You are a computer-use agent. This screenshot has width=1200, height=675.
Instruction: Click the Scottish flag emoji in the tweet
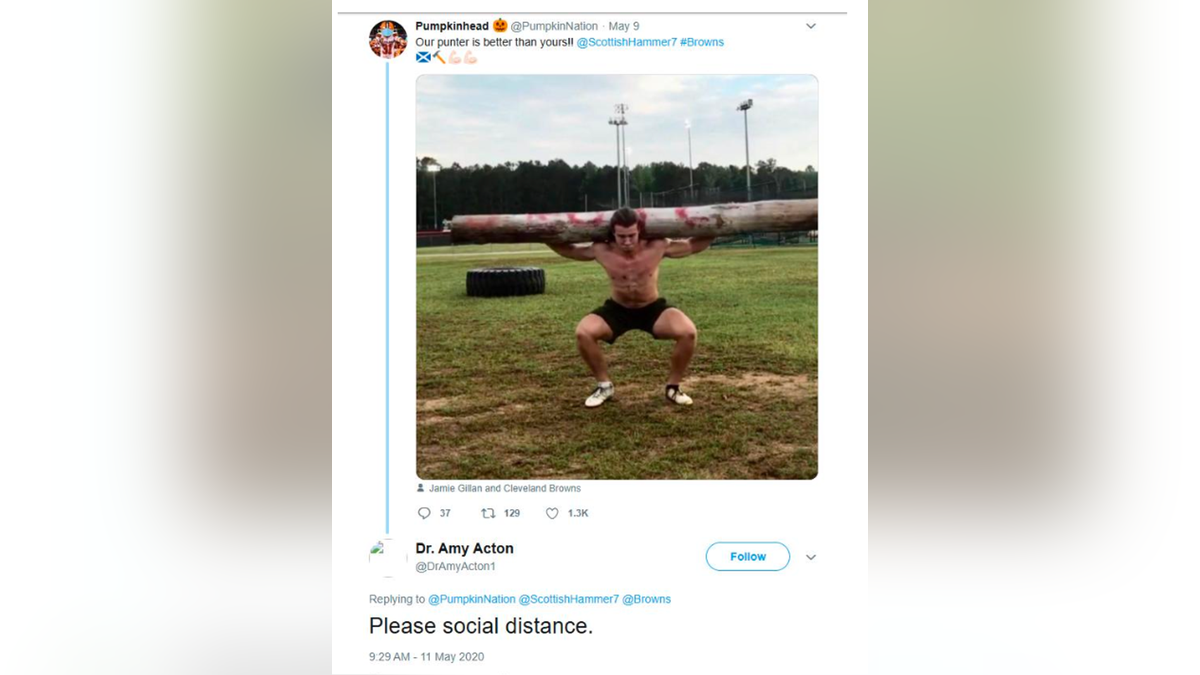pyautogui.click(x=421, y=57)
